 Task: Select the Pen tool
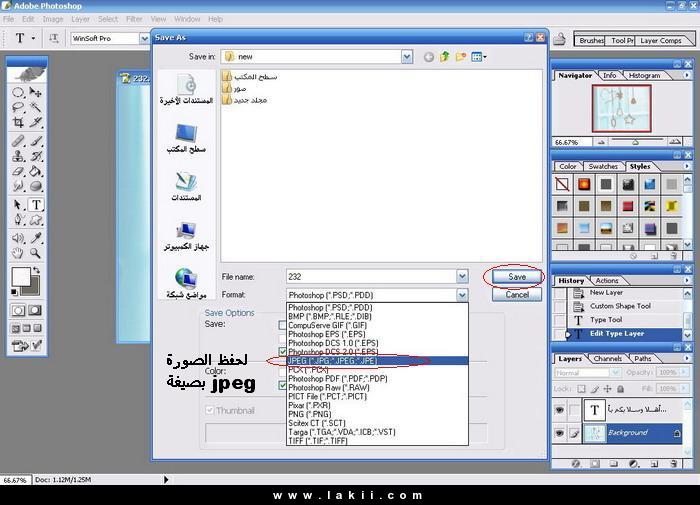pos(18,219)
